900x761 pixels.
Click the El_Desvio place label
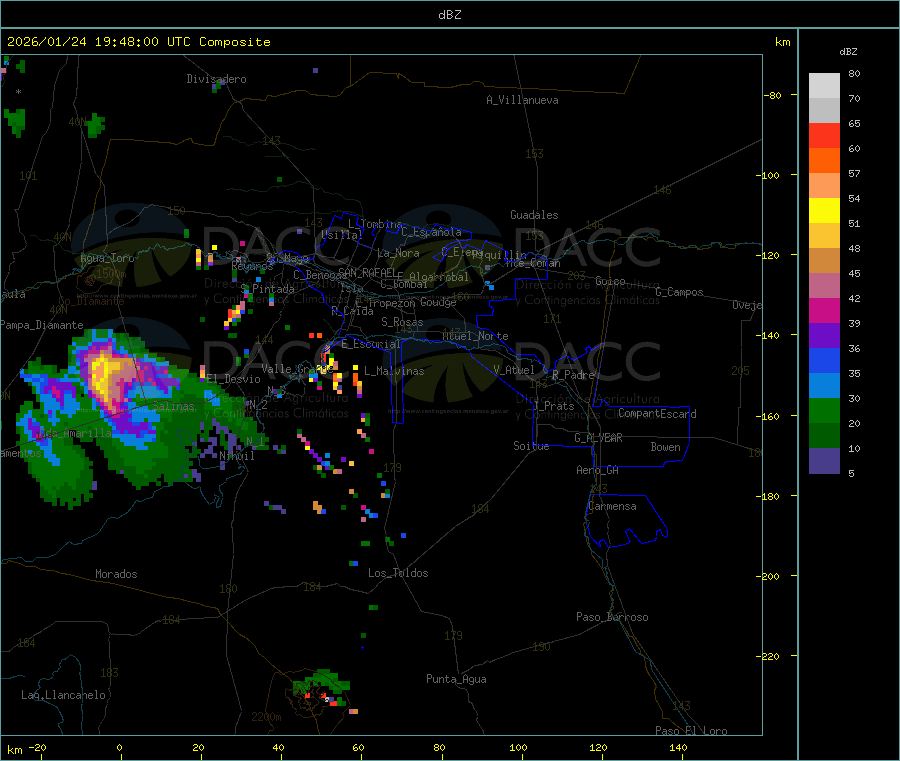pyautogui.click(x=234, y=379)
